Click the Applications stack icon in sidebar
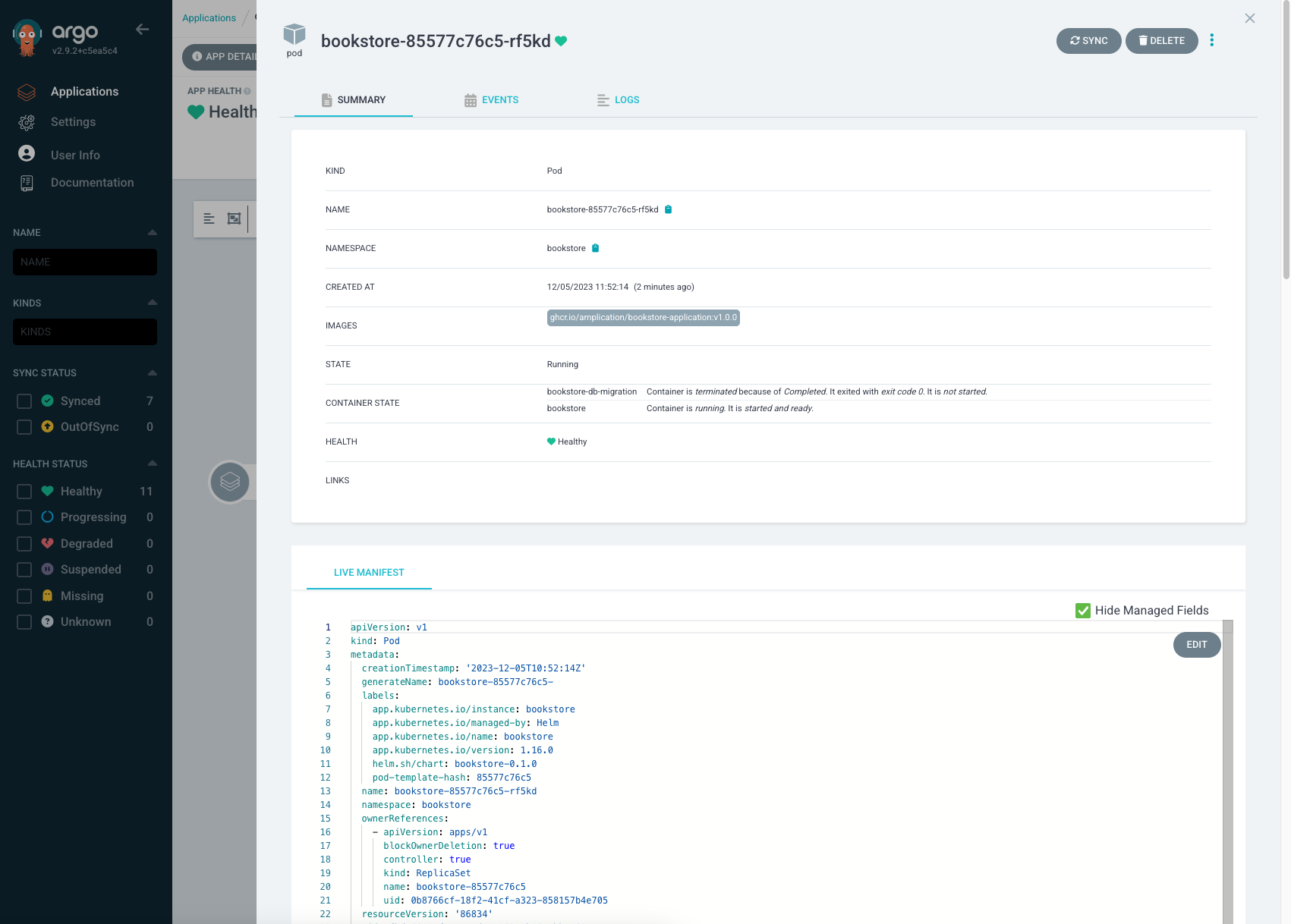This screenshot has height=924, width=1291. (27, 92)
